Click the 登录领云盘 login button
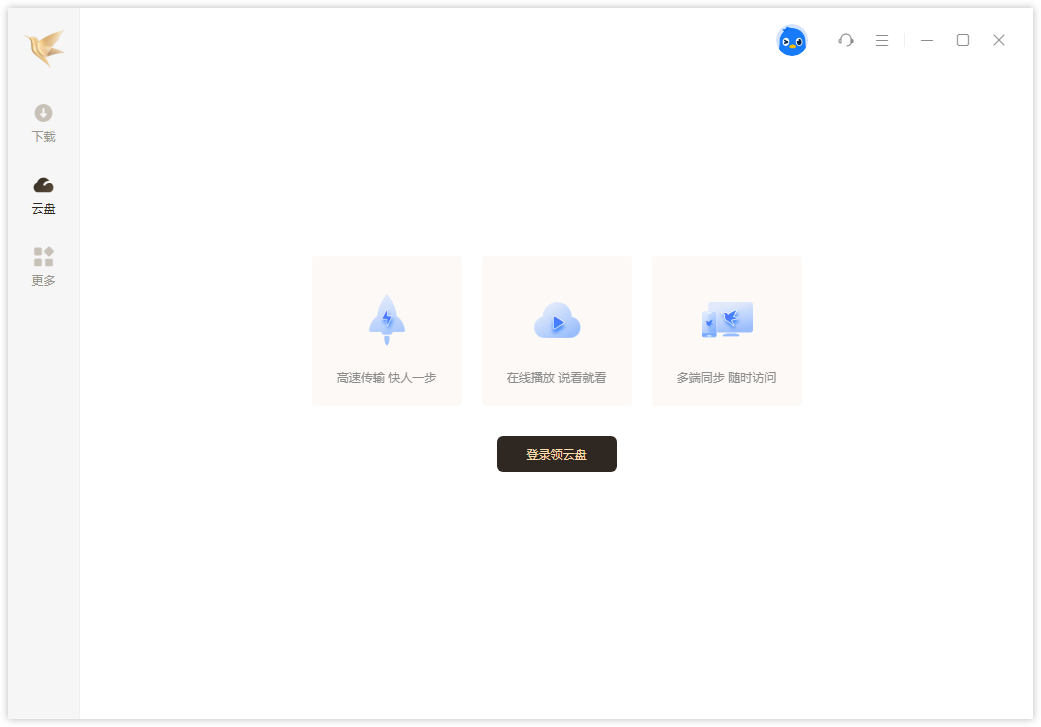1041x727 pixels. [556, 454]
